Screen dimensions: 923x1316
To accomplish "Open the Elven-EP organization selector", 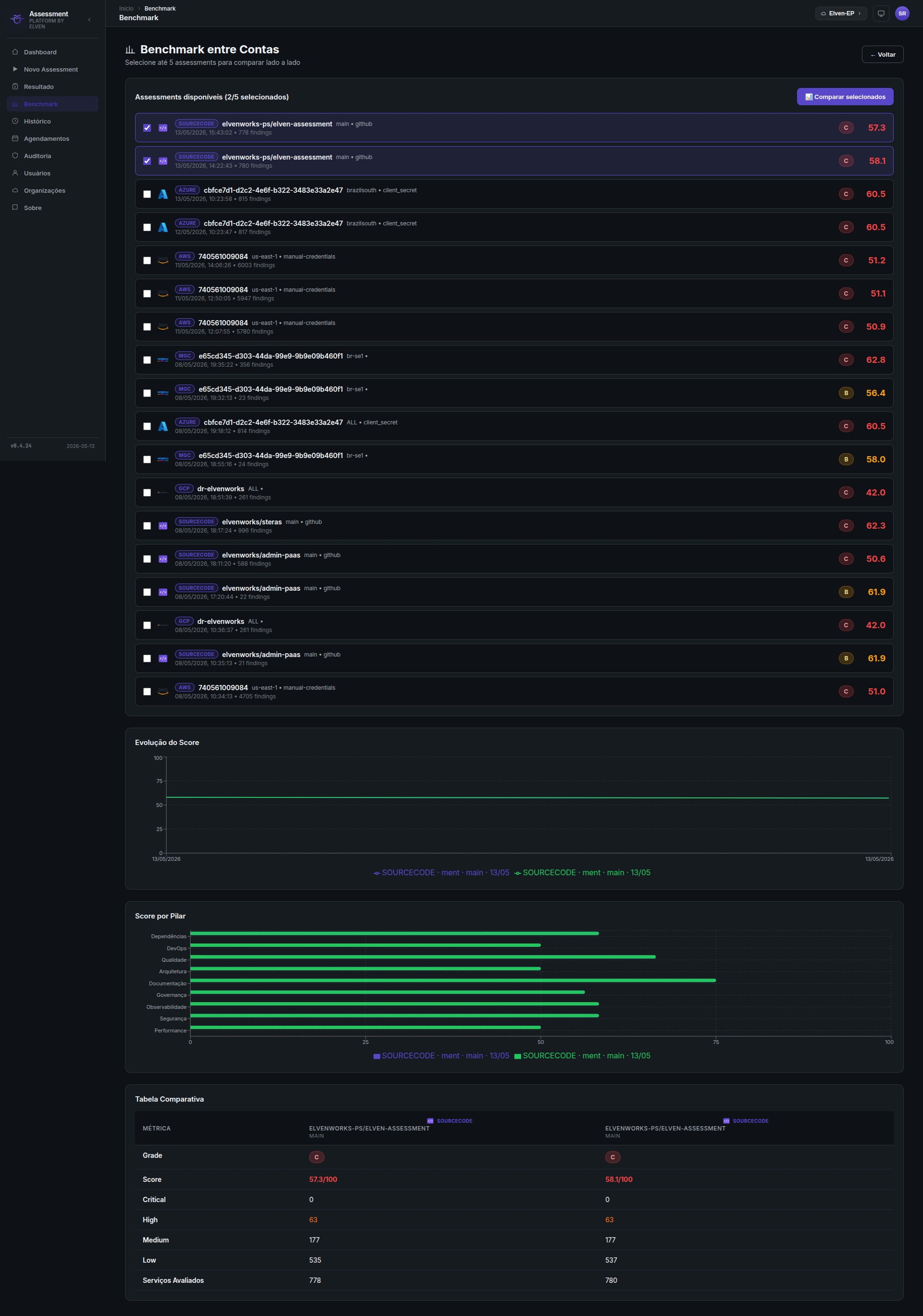I will tap(840, 13).
